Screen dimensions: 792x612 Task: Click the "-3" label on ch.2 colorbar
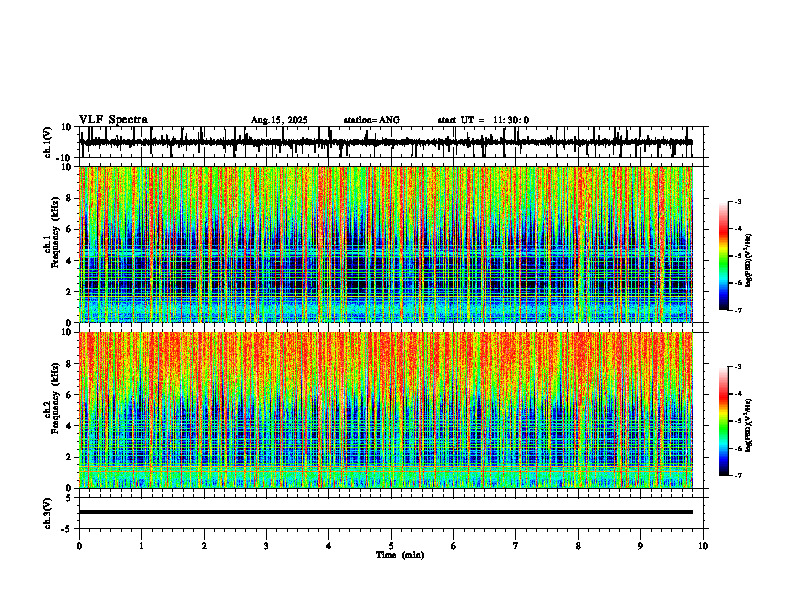(x=738, y=367)
